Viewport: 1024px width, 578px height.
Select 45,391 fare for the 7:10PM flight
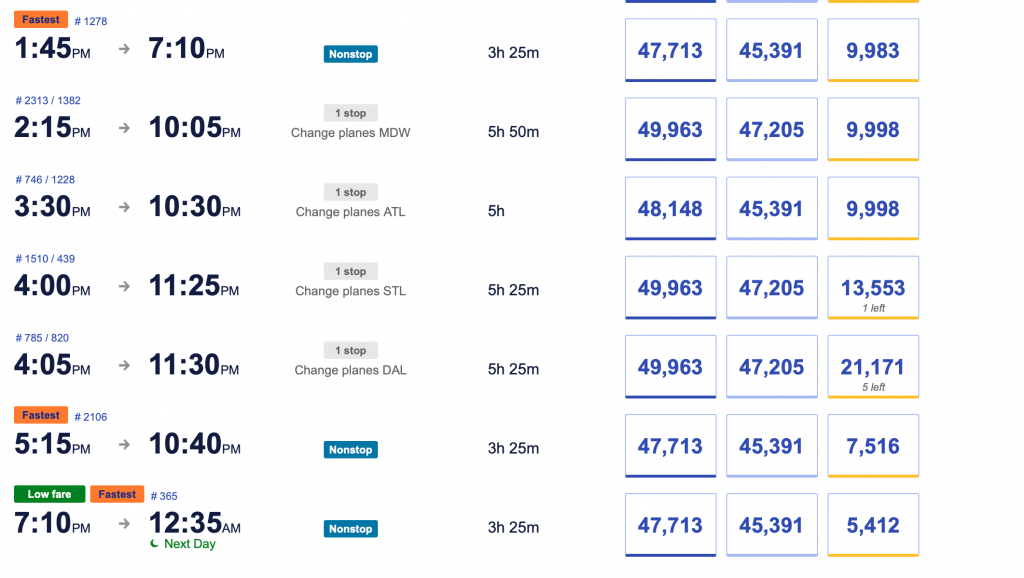click(x=771, y=524)
